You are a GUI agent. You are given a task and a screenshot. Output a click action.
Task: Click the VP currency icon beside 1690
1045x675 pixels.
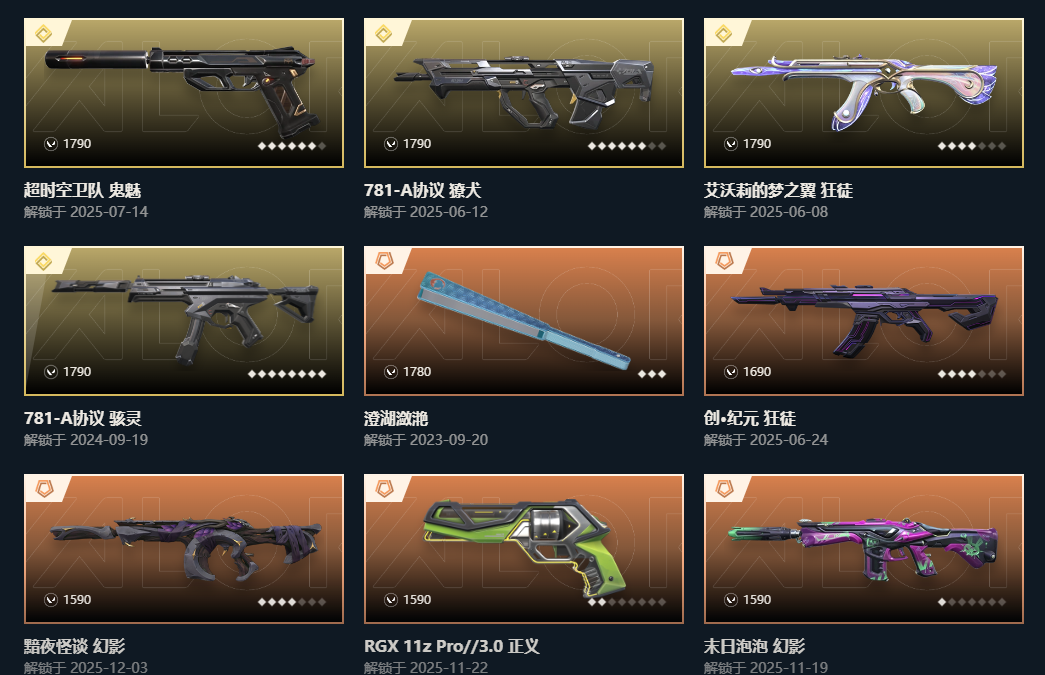coord(731,372)
